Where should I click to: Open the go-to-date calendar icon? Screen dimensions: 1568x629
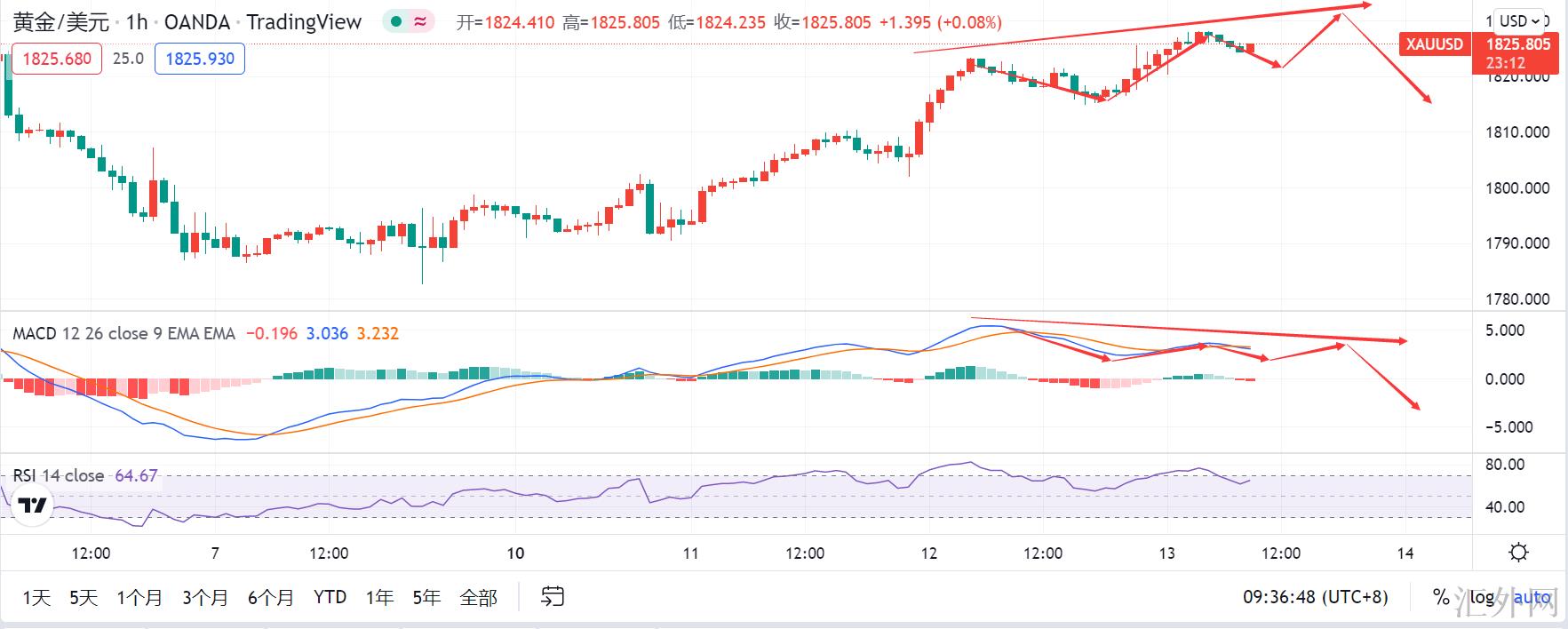tap(553, 597)
